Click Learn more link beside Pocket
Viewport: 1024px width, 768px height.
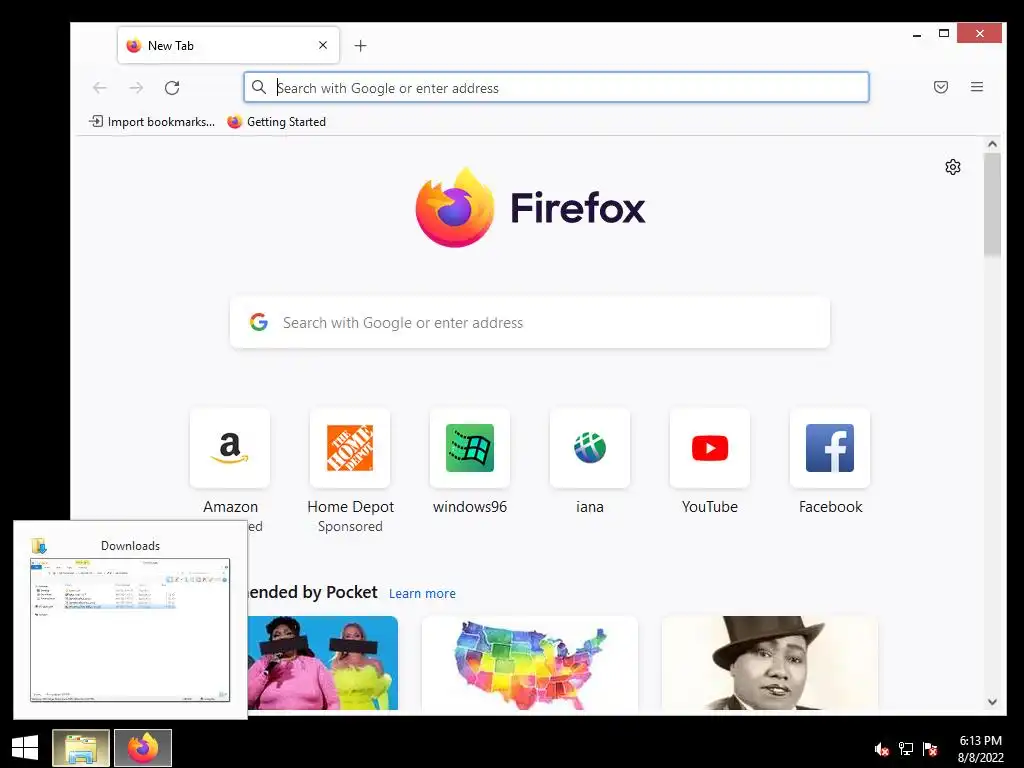[422, 593]
